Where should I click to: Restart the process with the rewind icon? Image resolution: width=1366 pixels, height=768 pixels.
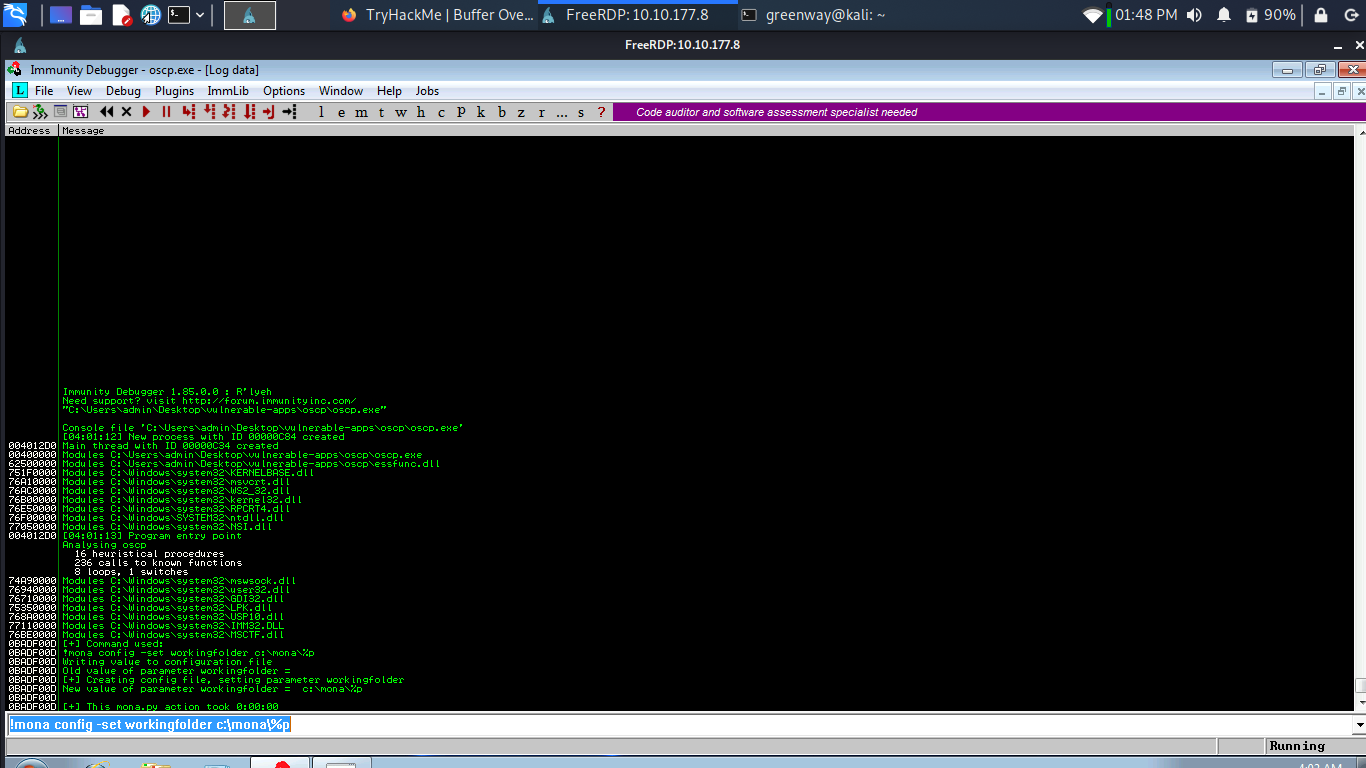click(x=106, y=112)
